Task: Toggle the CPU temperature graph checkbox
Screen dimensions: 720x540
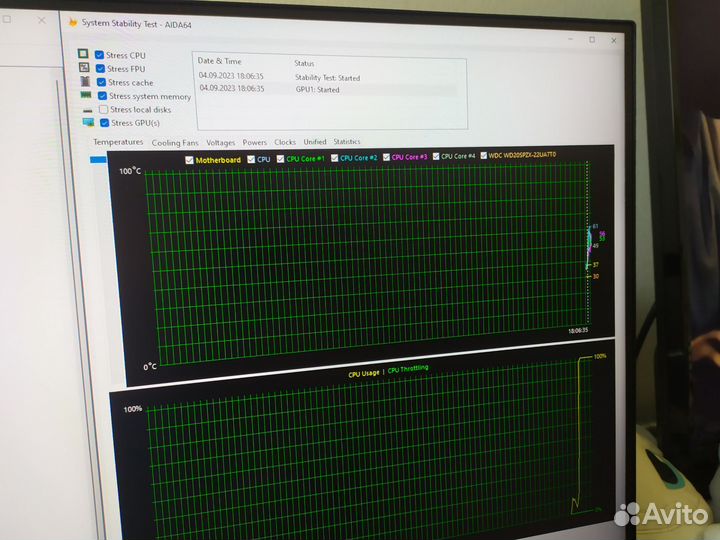Action: pos(251,159)
